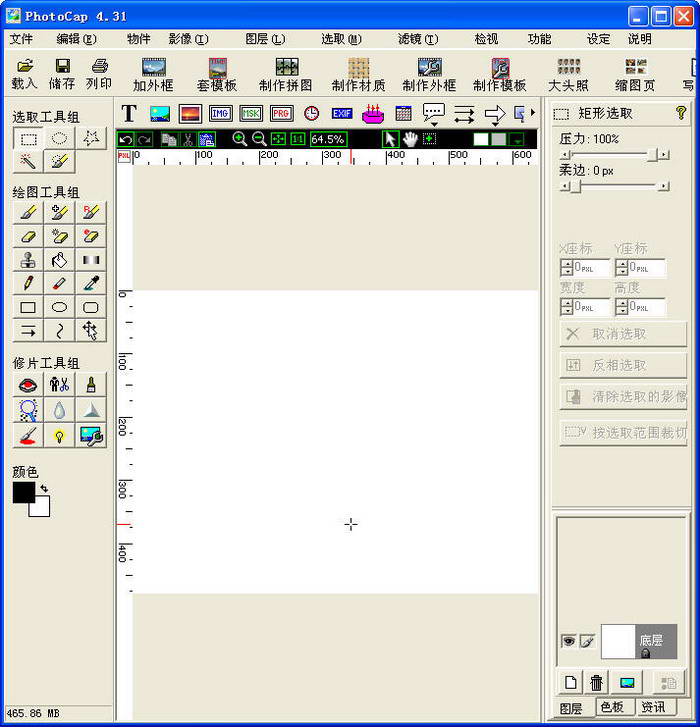Decrease the 高度 spinner value
The image size is (700, 727).
622,311
